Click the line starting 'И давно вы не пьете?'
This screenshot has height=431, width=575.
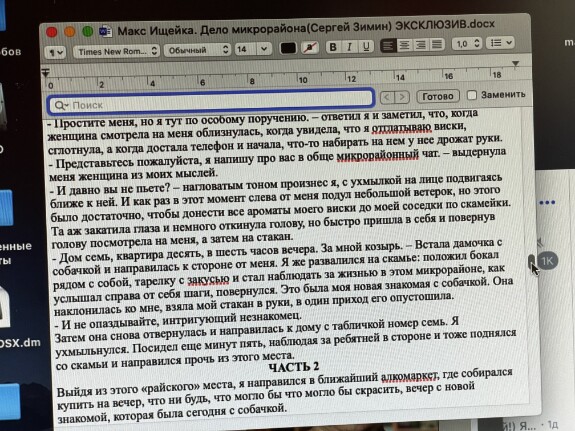pos(275,185)
